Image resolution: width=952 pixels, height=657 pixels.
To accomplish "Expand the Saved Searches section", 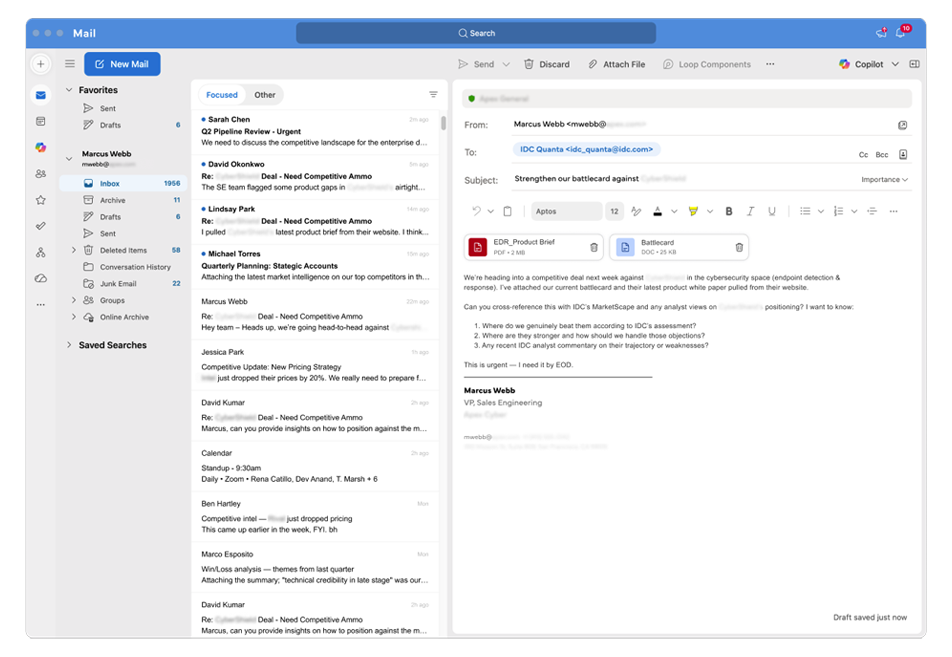I will pyautogui.click(x=69, y=345).
